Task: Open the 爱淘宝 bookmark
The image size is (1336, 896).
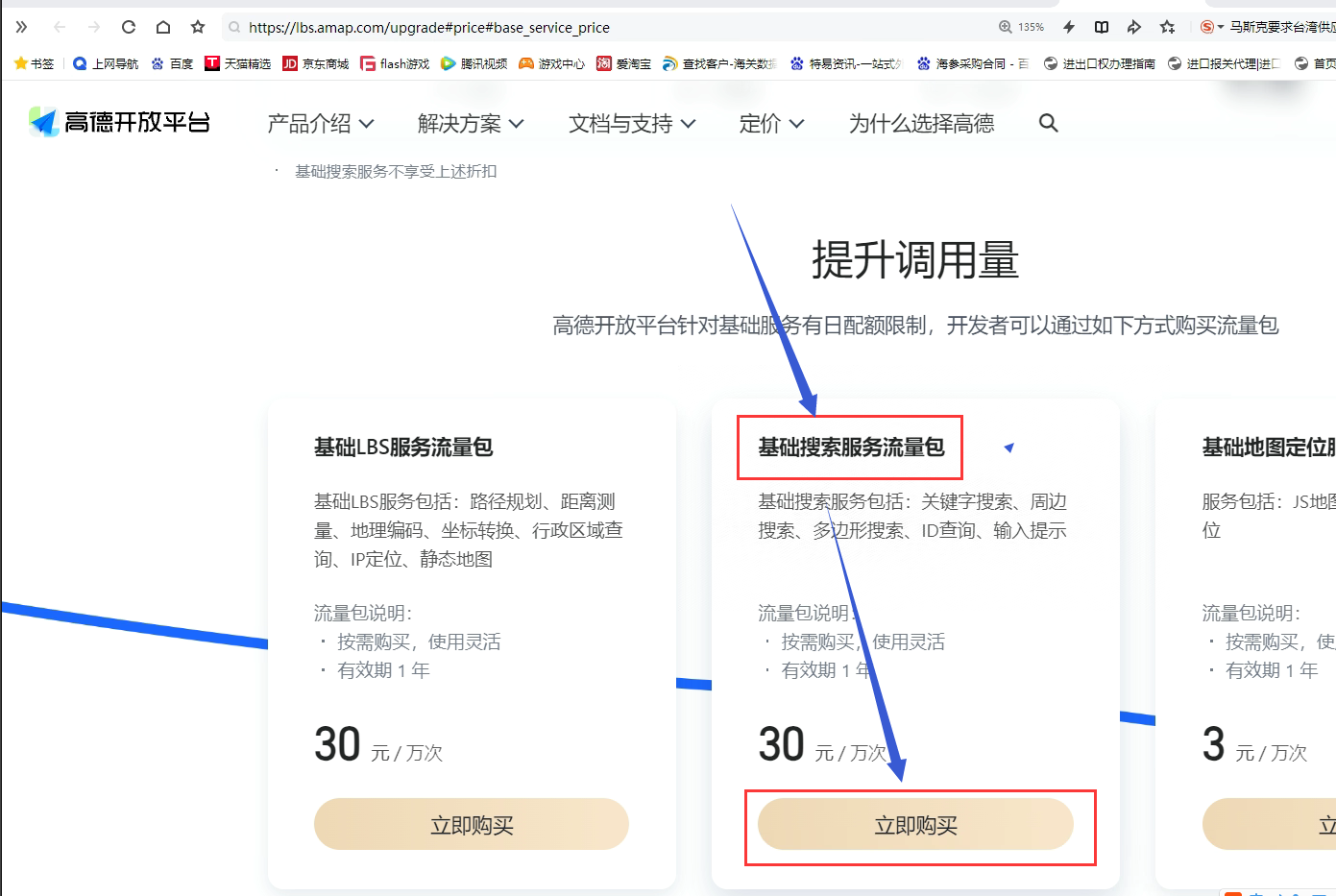Action: pyautogui.click(x=624, y=63)
